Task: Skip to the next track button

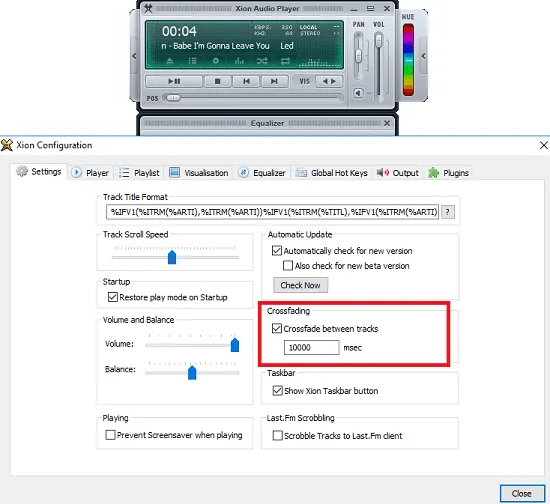Action: pyautogui.click(x=274, y=81)
